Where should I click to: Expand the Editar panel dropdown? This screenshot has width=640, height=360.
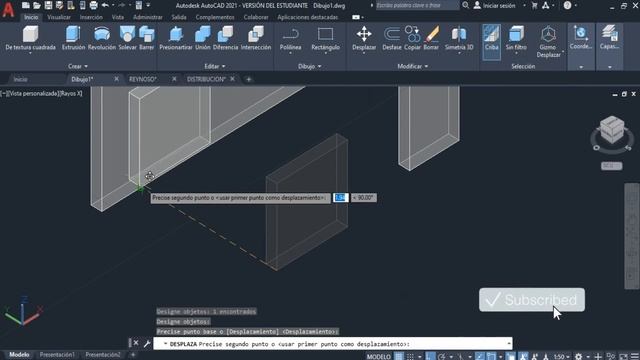coord(215,66)
